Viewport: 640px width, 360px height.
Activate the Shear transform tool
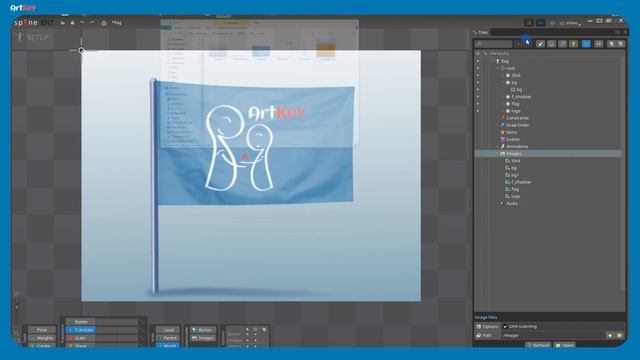point(81,345)
